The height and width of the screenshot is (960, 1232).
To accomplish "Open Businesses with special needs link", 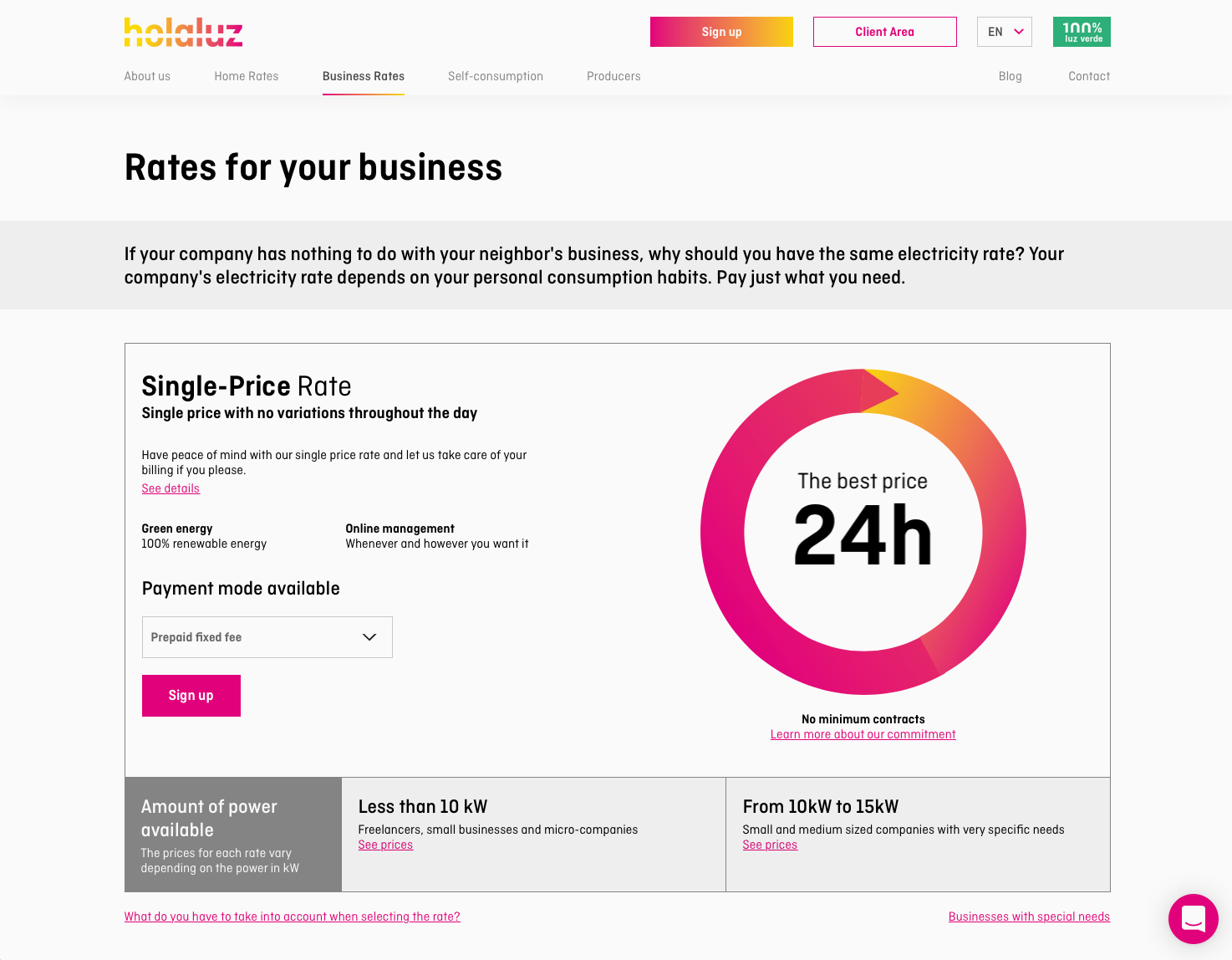I will [1029, 917].
